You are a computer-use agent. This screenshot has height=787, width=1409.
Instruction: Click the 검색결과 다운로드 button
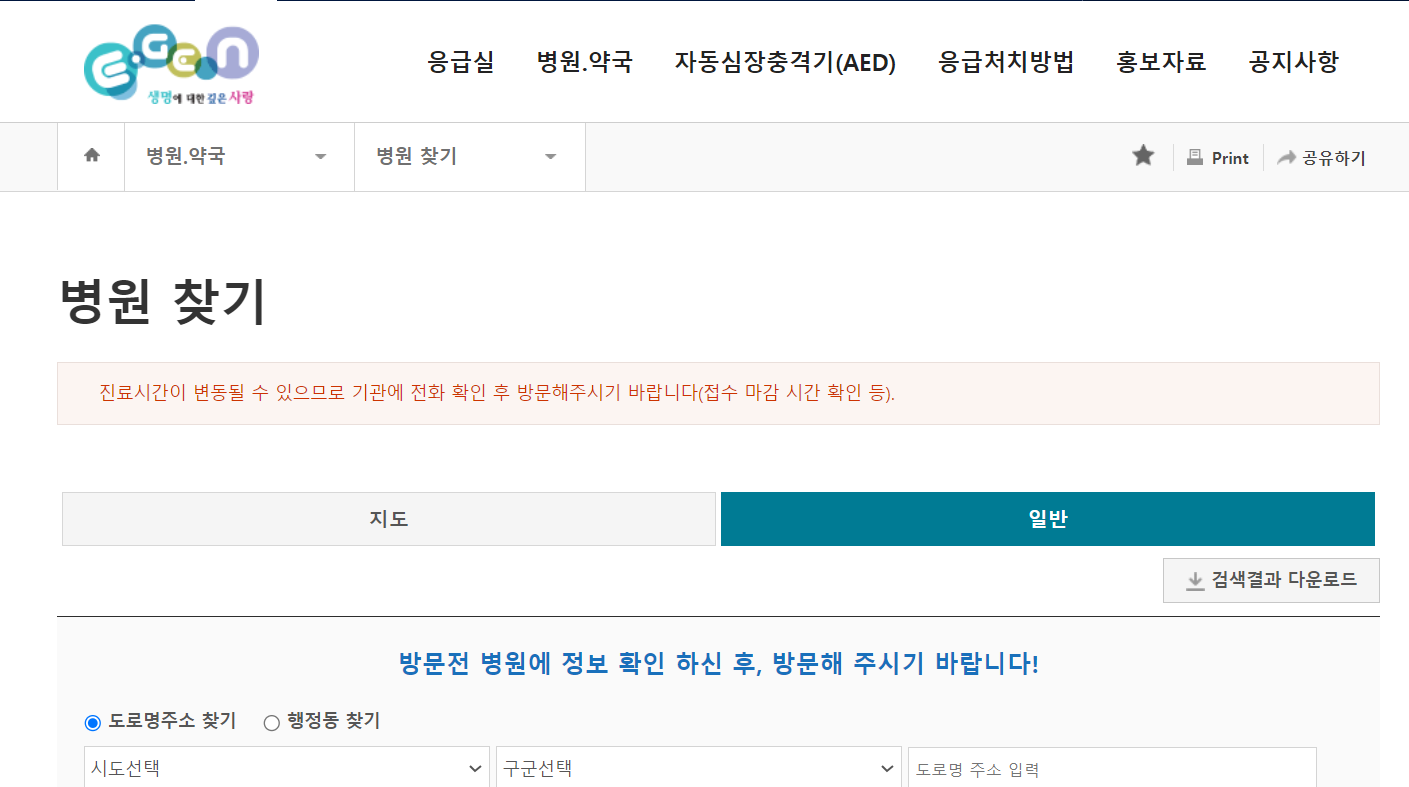[1271, 580]
